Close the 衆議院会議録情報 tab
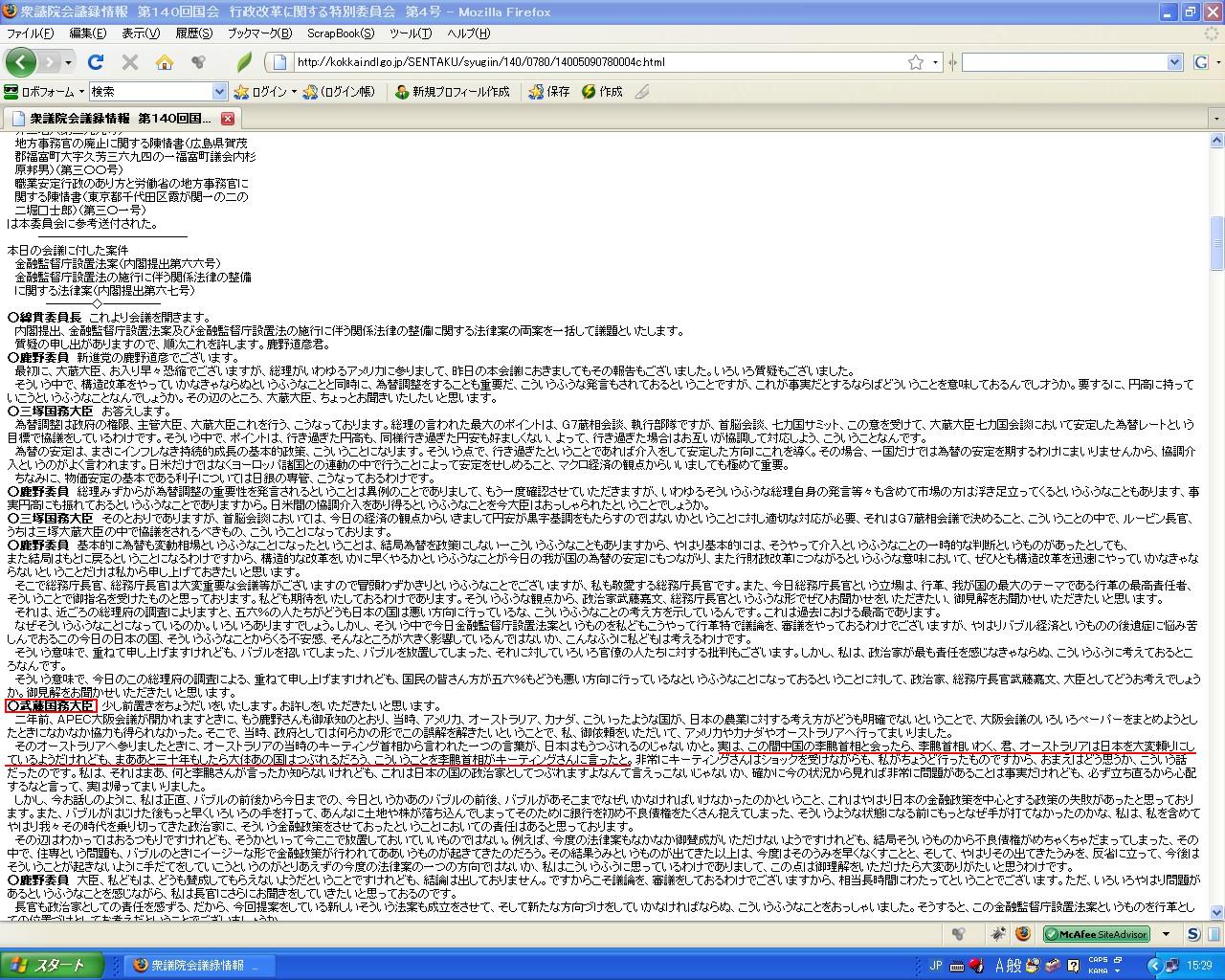This screenshot has height=980, width=1225. point(228,119)
